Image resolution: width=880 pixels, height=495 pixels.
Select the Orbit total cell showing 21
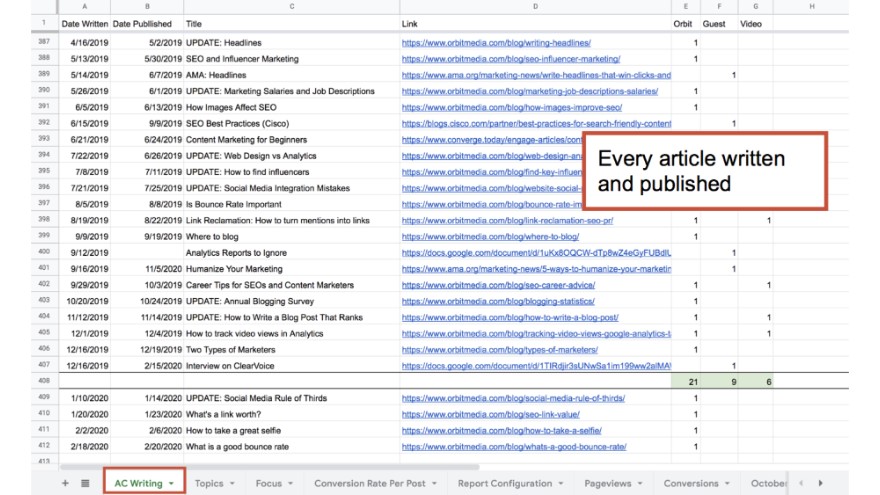pyautogui.click(x=685, y=382)
